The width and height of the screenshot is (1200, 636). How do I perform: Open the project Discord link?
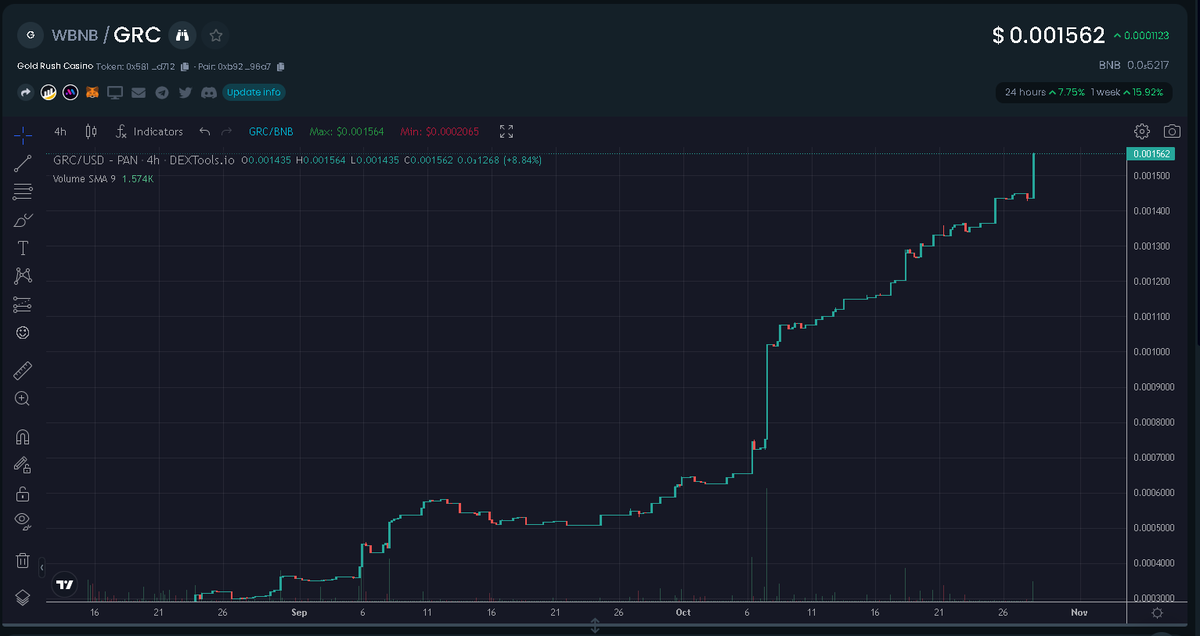208,92
